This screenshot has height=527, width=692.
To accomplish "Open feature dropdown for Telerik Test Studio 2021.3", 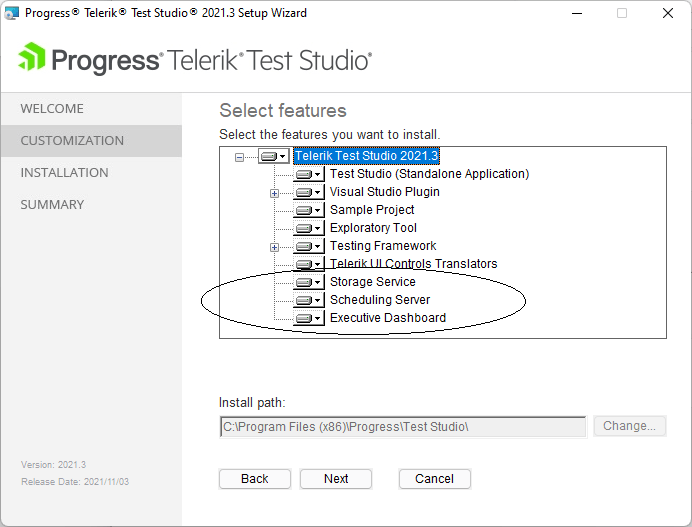I will click(274, 156).
